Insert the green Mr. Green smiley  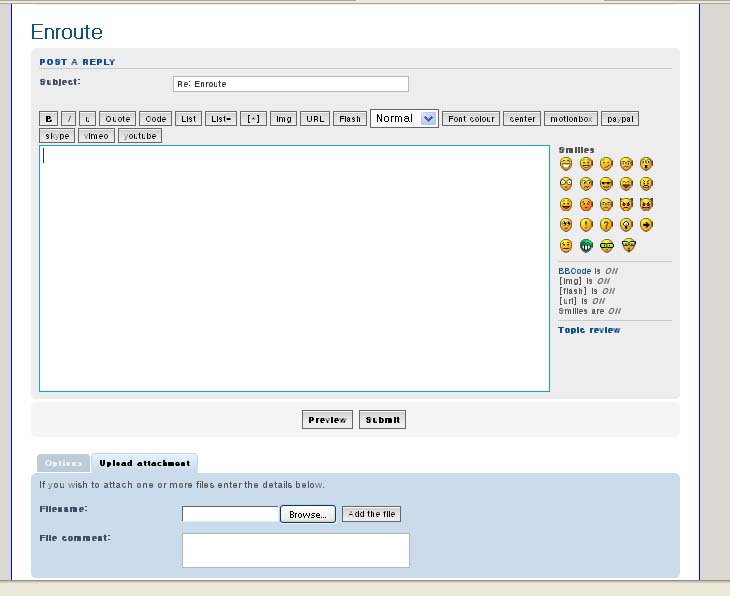[586, 245]
